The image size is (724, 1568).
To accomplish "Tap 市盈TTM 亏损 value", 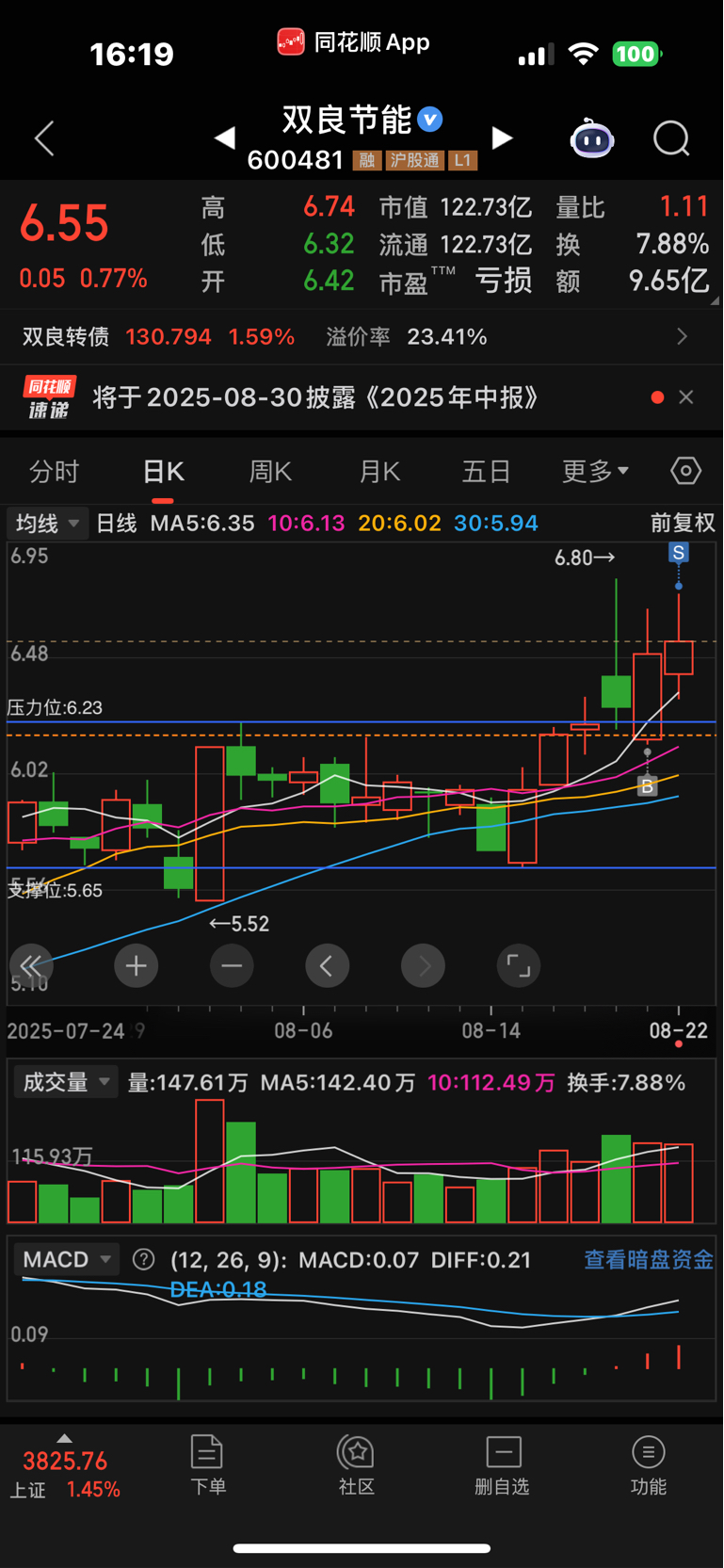I will point(504,281).
